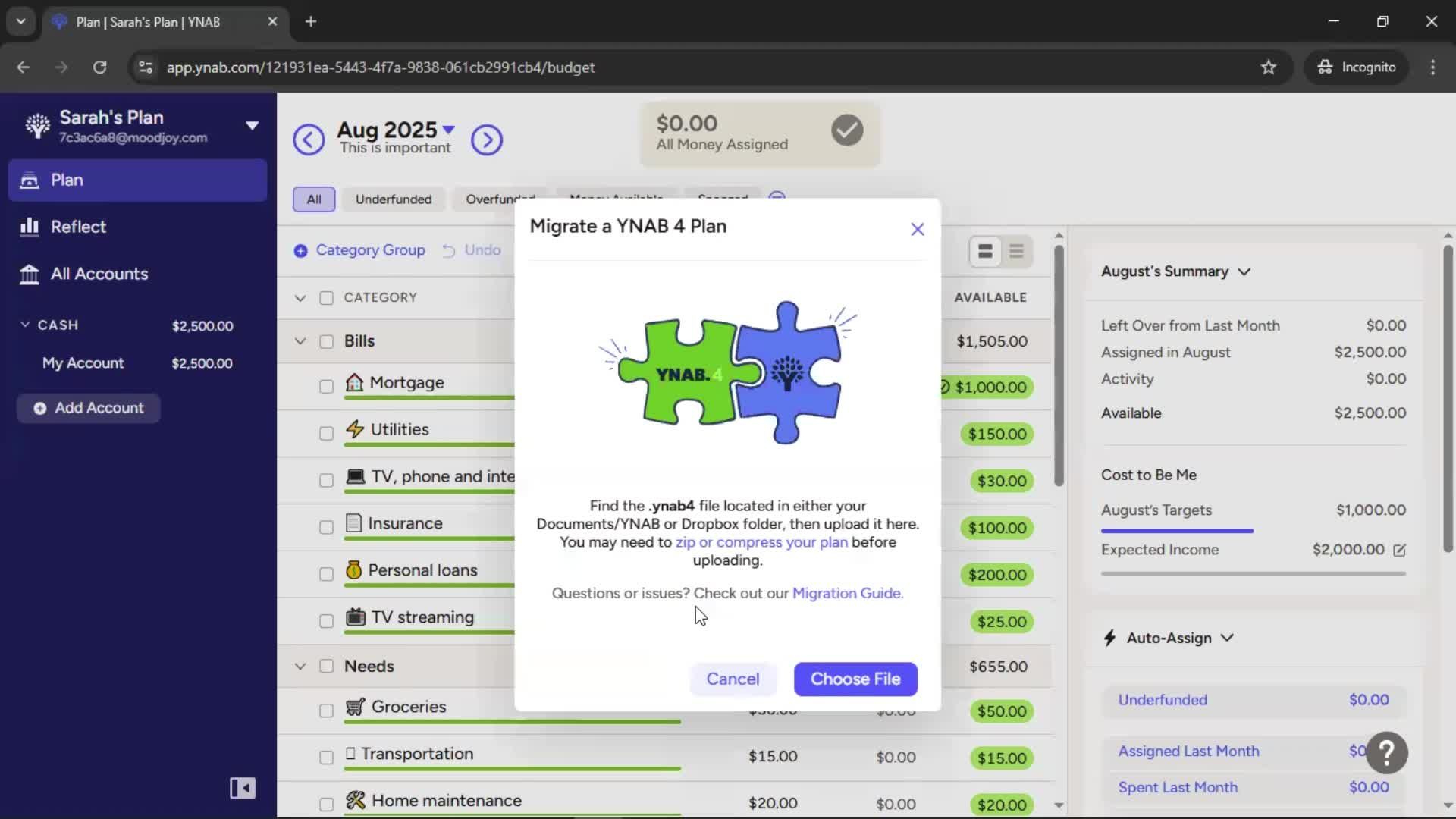Viewport: 1456px width, 819px height.
Task: Click the Assigned Last Month option
Action: click(1254, 752)
